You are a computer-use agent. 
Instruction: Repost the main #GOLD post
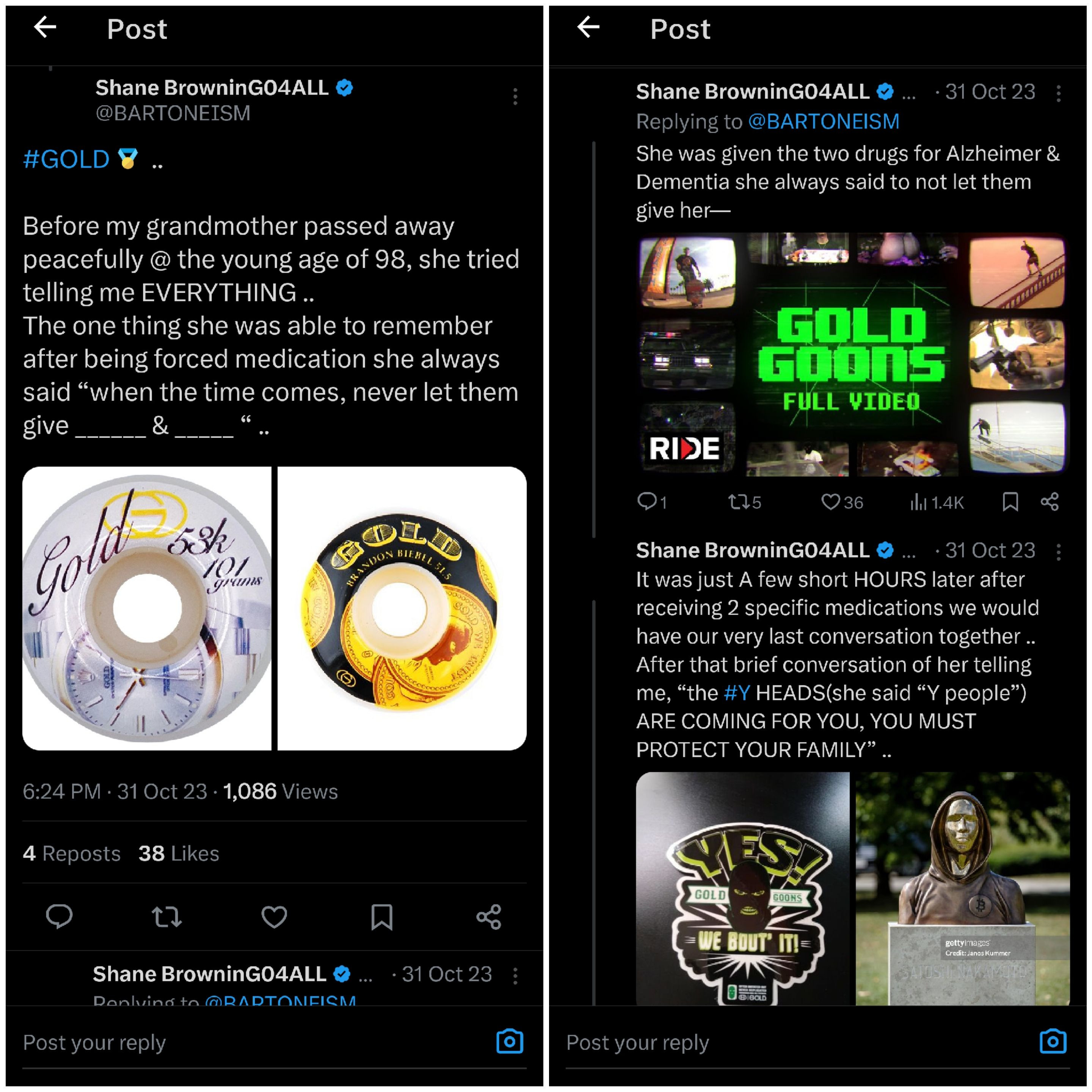coord(167,917)
